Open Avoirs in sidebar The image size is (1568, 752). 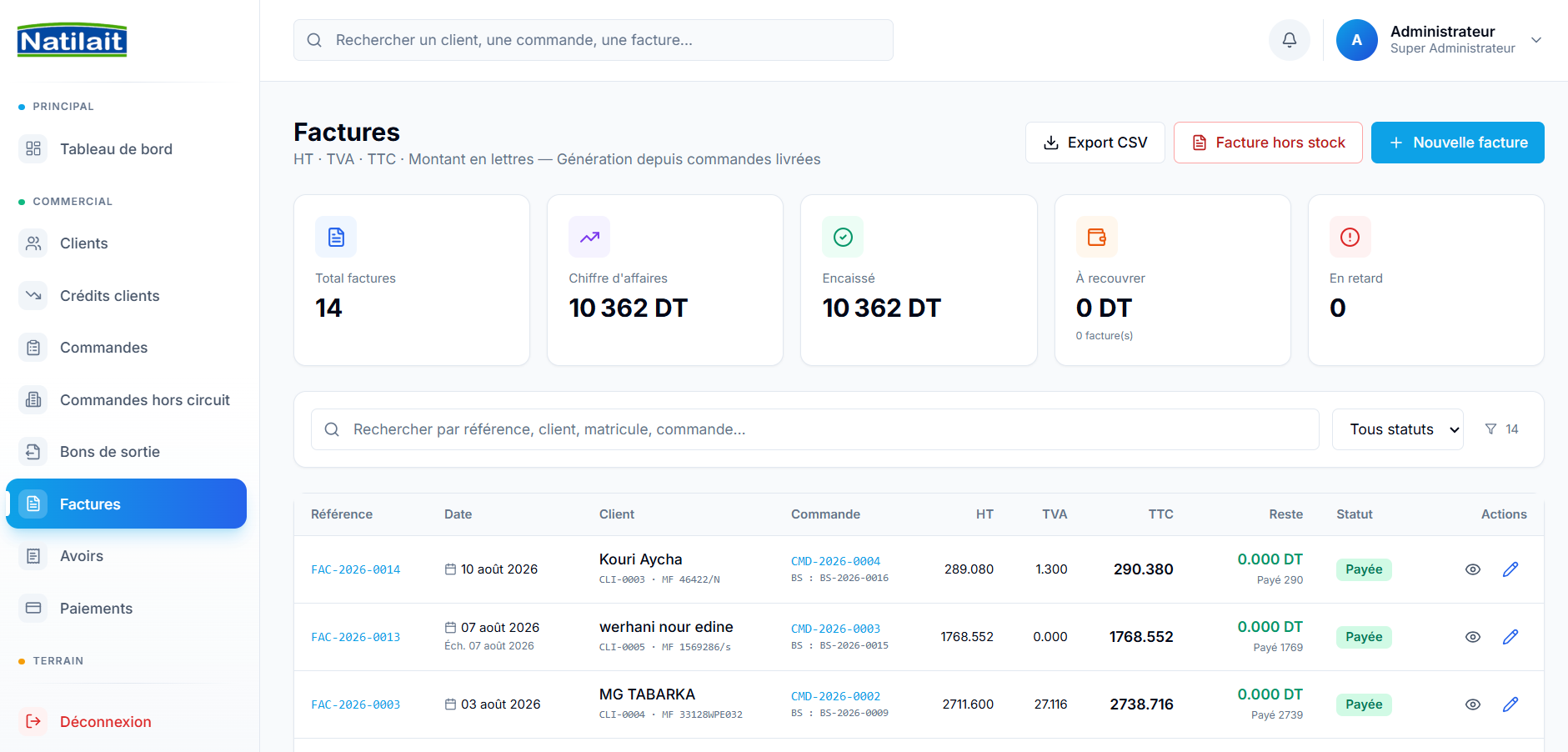point(127,556)
